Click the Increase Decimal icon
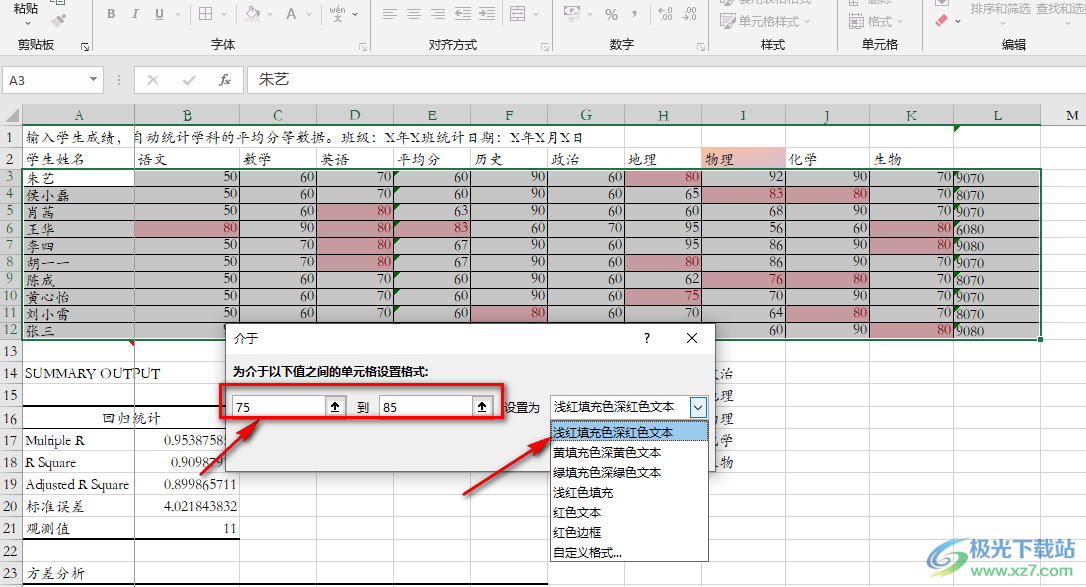Viewport: 1086px width, 587px height. pyautogui.click(x=666, y=14)
